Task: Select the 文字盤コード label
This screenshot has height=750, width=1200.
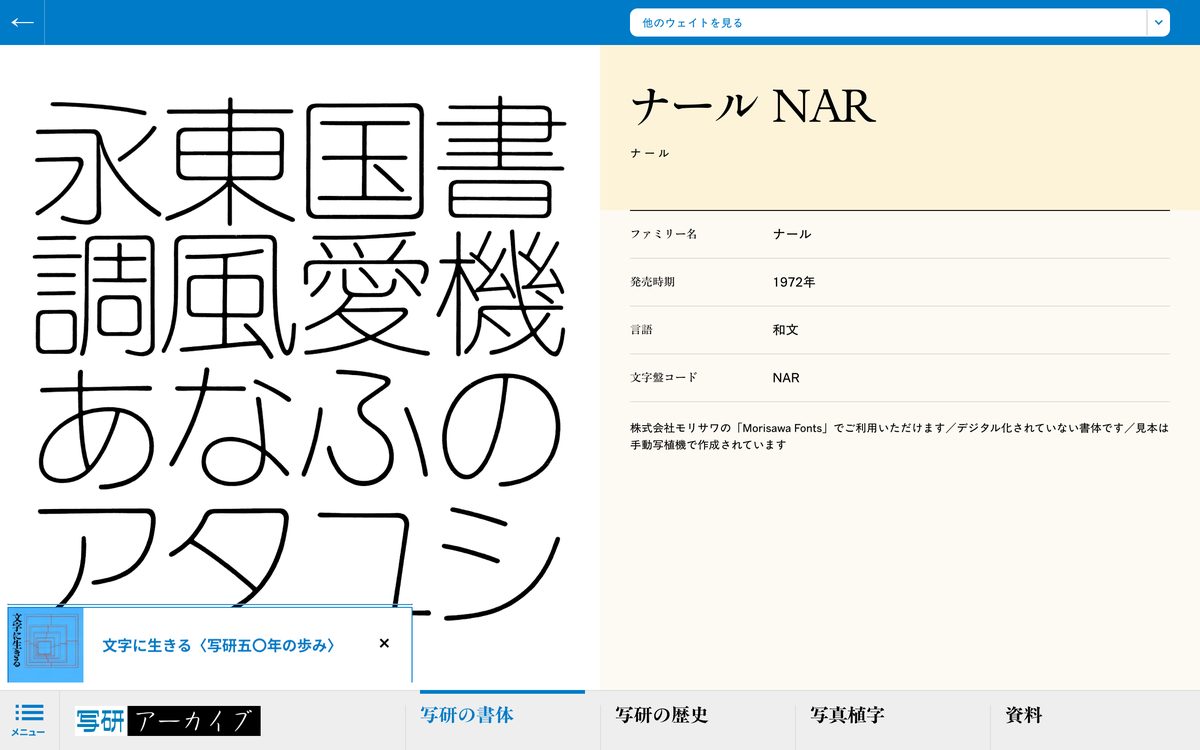Action: [663, 378]
